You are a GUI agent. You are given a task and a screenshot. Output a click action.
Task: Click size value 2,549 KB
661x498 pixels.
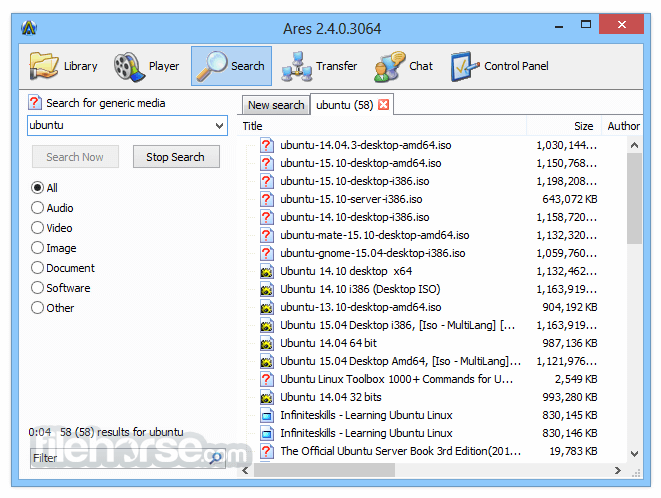tap(576, 379)
